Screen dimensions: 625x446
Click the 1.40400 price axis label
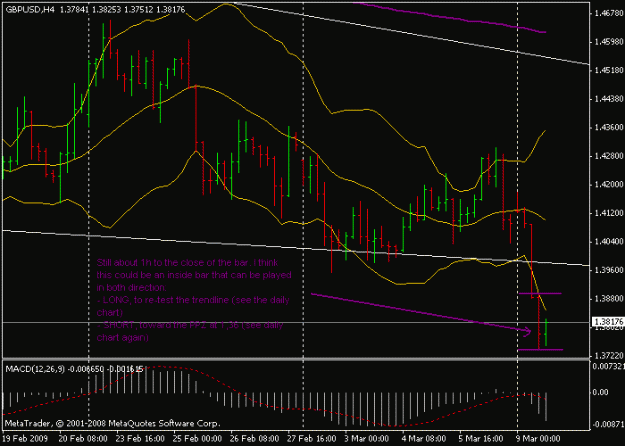[609, 242]
